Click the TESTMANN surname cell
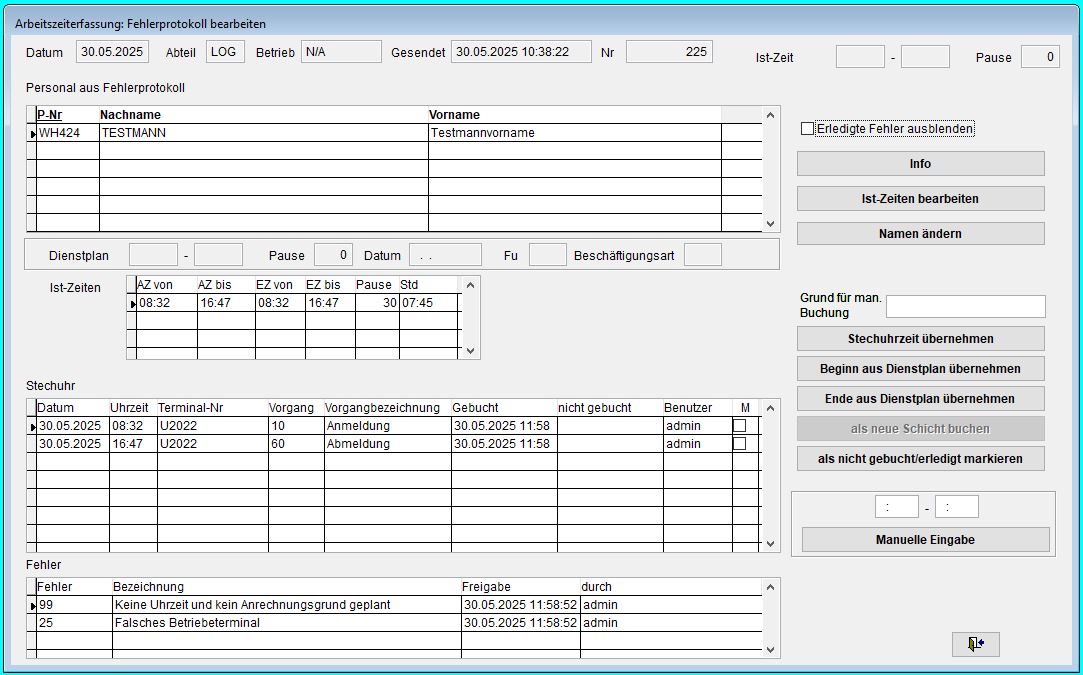The image size is (1083, 675). (264, 133)
